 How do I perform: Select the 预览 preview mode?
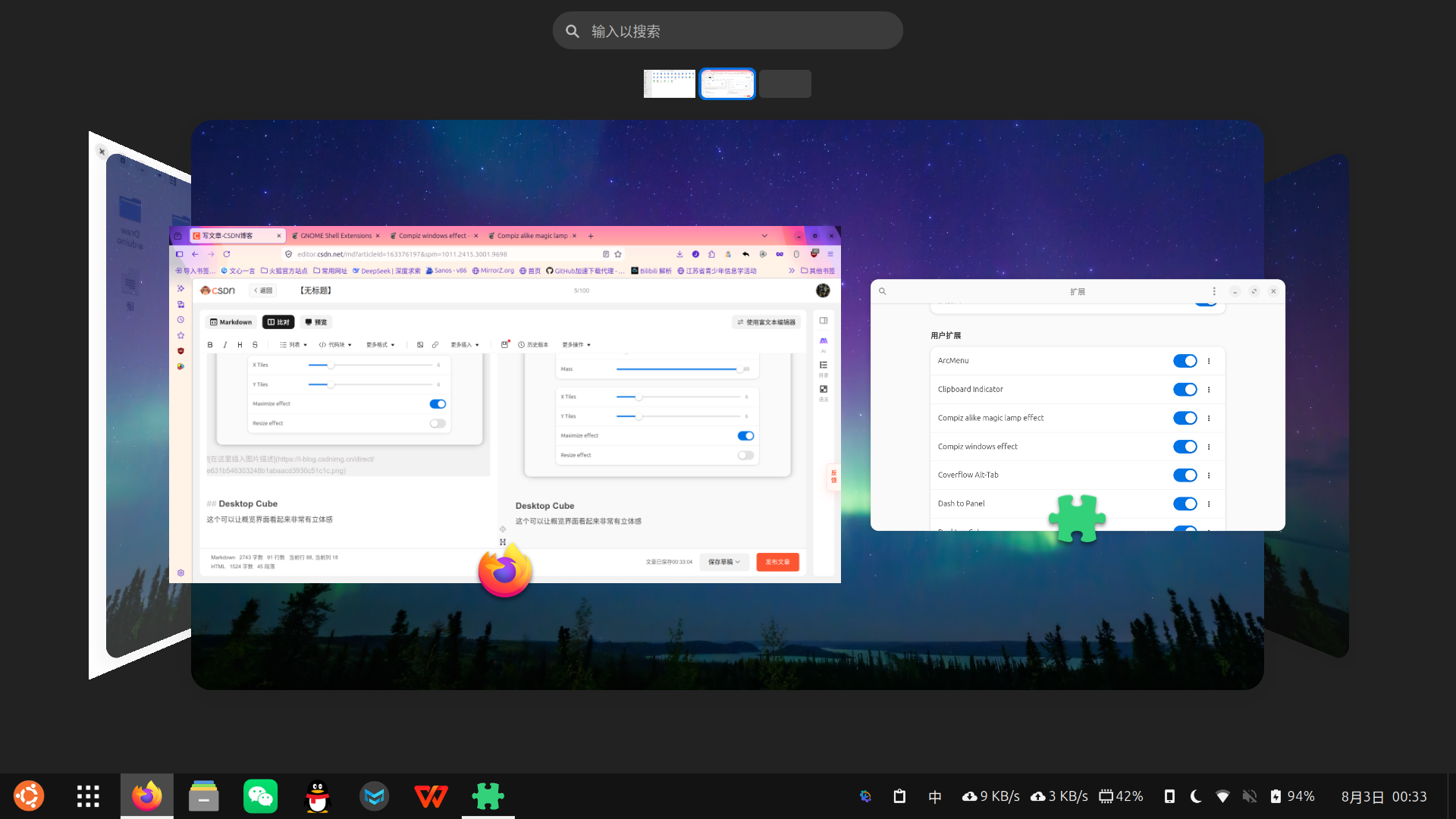coord(316,322)
